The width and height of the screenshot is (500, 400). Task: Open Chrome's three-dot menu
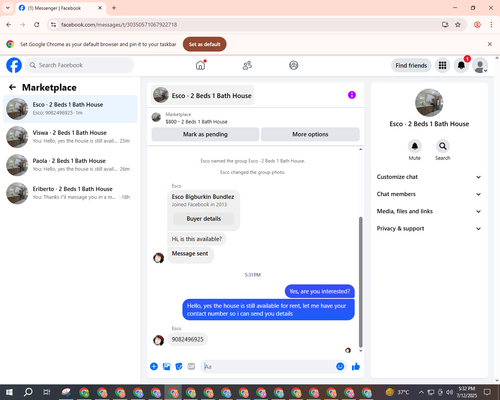click(491, 25)
